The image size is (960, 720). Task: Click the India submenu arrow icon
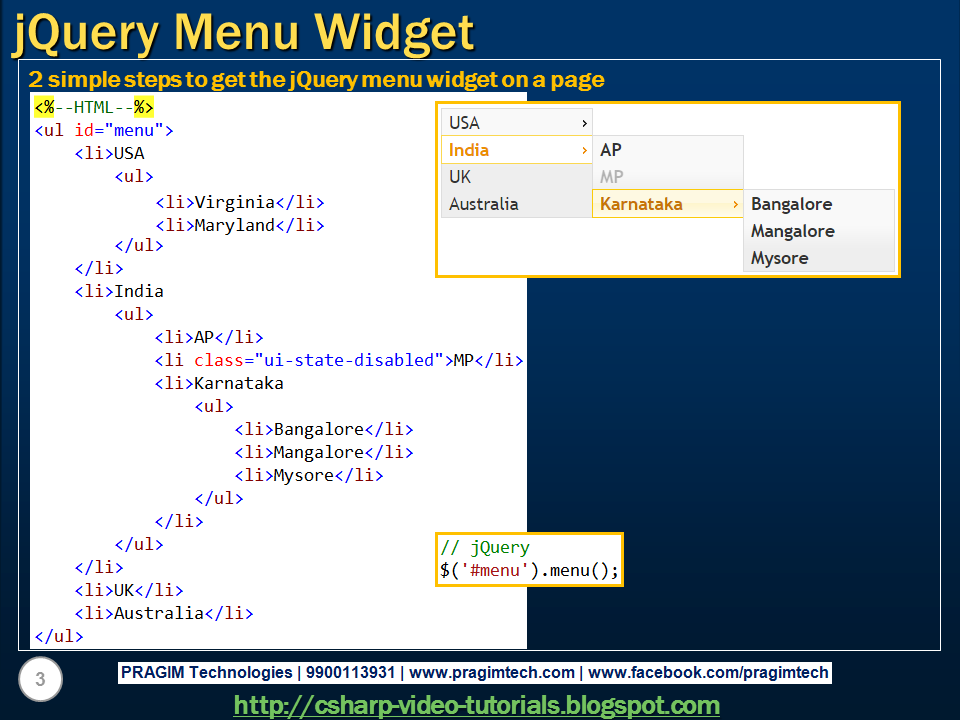(583, 149)
